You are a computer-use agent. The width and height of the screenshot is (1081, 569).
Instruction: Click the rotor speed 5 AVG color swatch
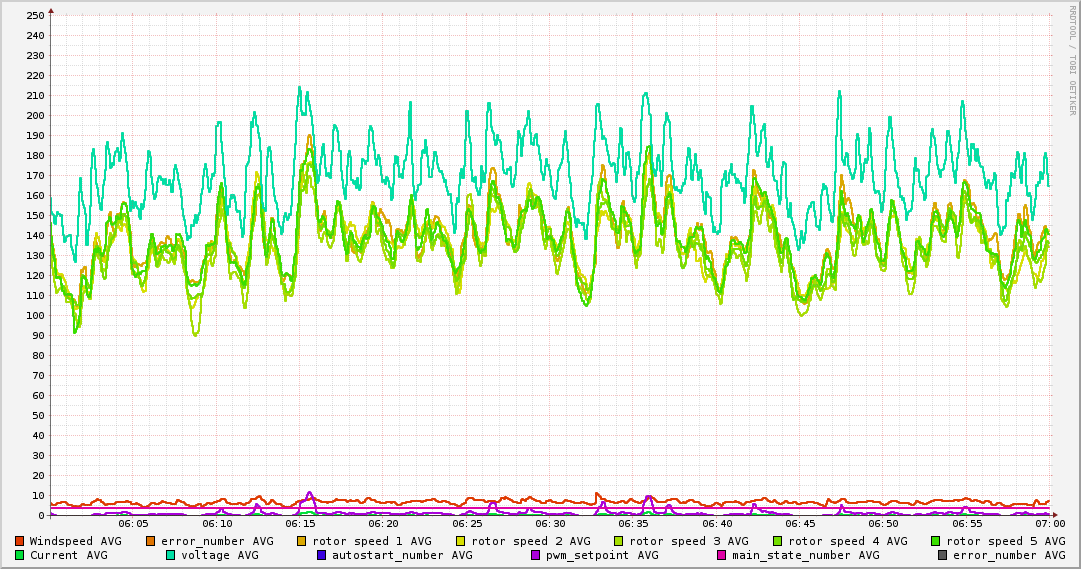click(x=936, y=541)
